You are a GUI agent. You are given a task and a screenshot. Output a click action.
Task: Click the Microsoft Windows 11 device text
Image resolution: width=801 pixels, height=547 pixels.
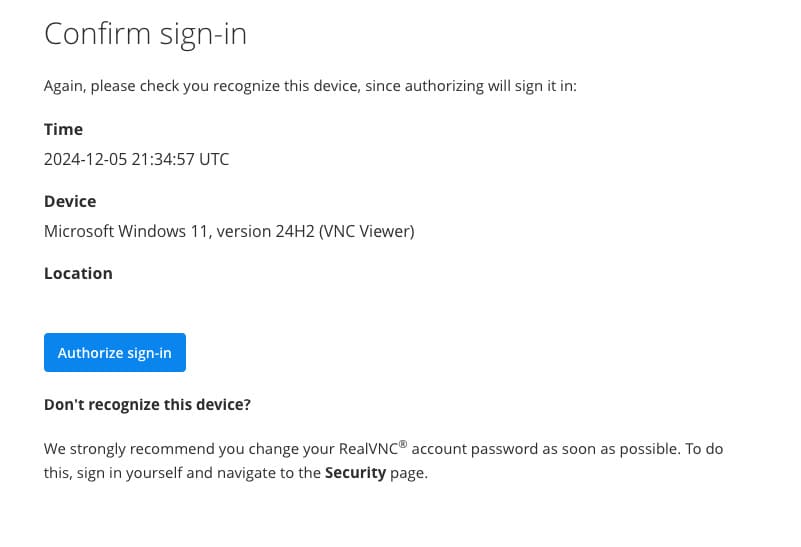coord(122,231)
